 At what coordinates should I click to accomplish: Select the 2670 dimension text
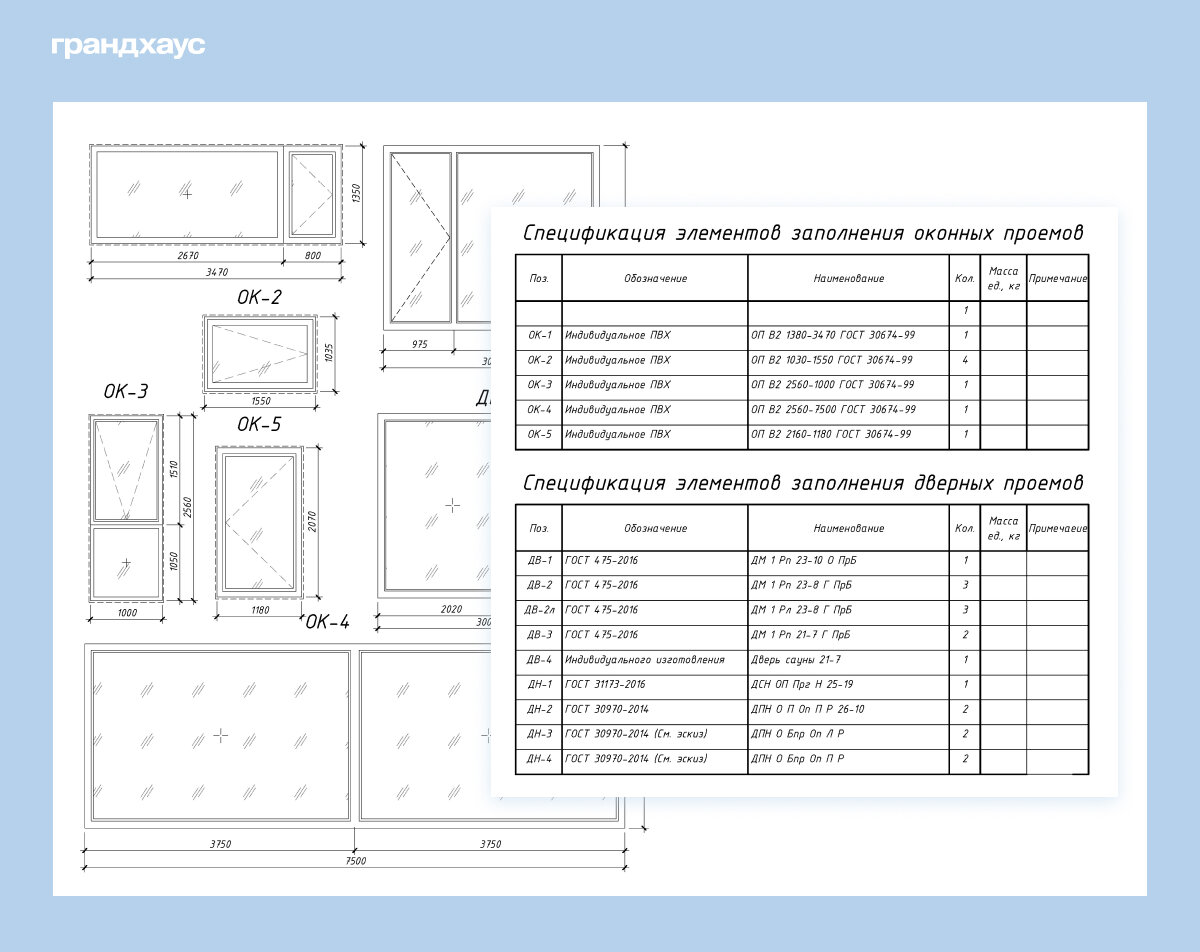click(x=187, y=256)
